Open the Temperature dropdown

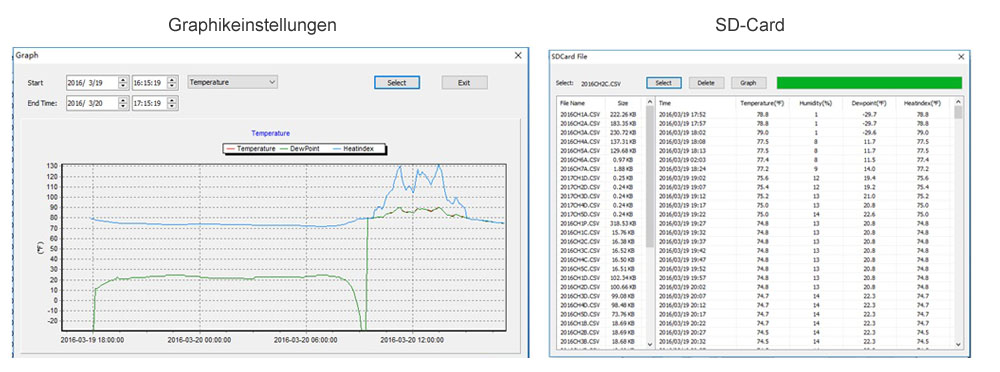[233, 82]
